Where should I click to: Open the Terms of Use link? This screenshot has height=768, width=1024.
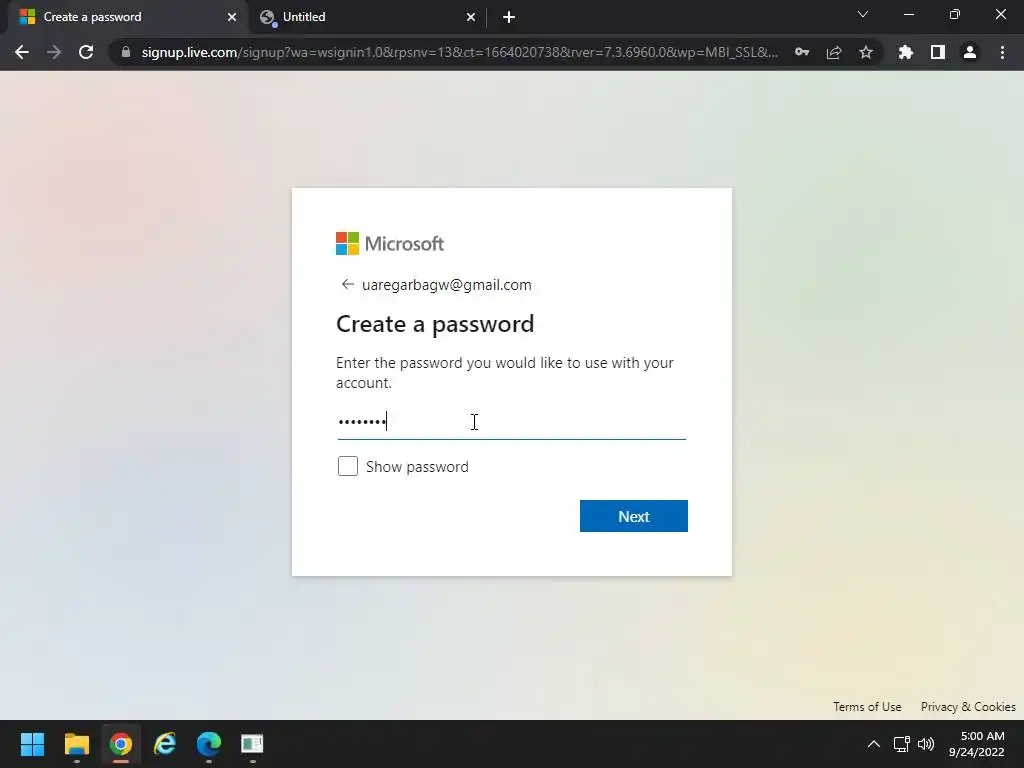[867, 707]
